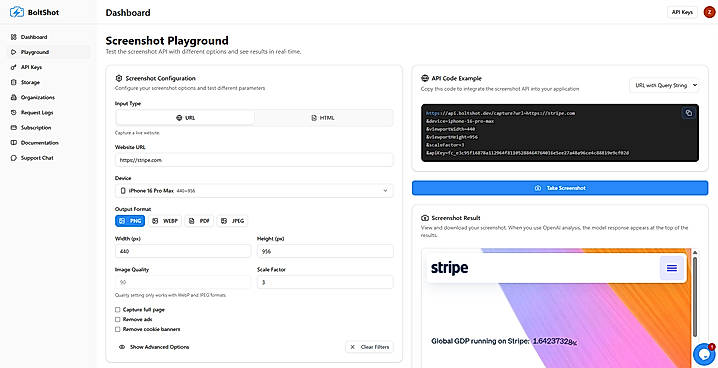The height and width of the screenshot is (368, 718).
Task: Enable Remove cookie banners checkbox
Action: tap(118, 329)
